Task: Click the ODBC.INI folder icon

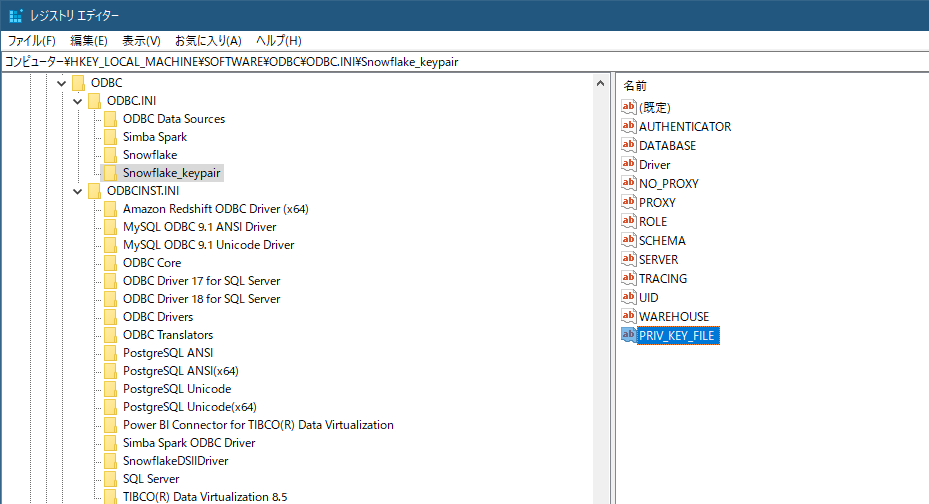Action: coord(94,101)
